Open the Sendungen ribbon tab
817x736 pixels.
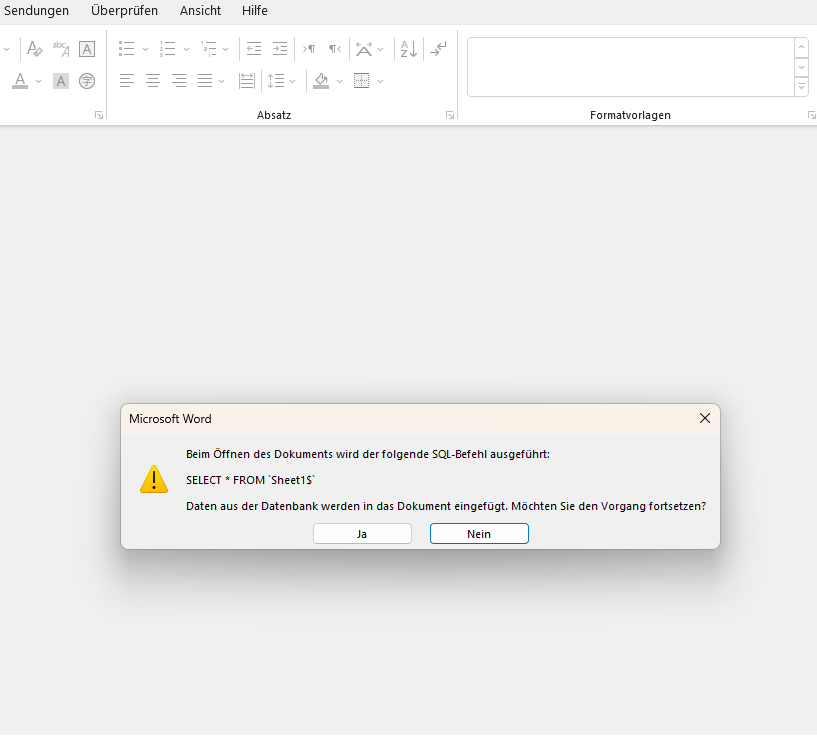tap(36, 10)
